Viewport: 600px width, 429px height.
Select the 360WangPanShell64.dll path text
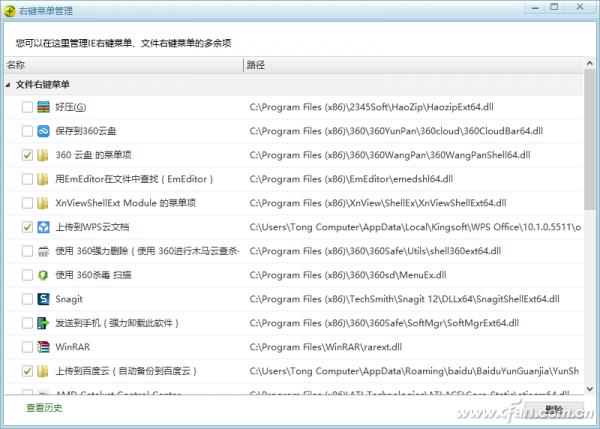tap(390, 155)
